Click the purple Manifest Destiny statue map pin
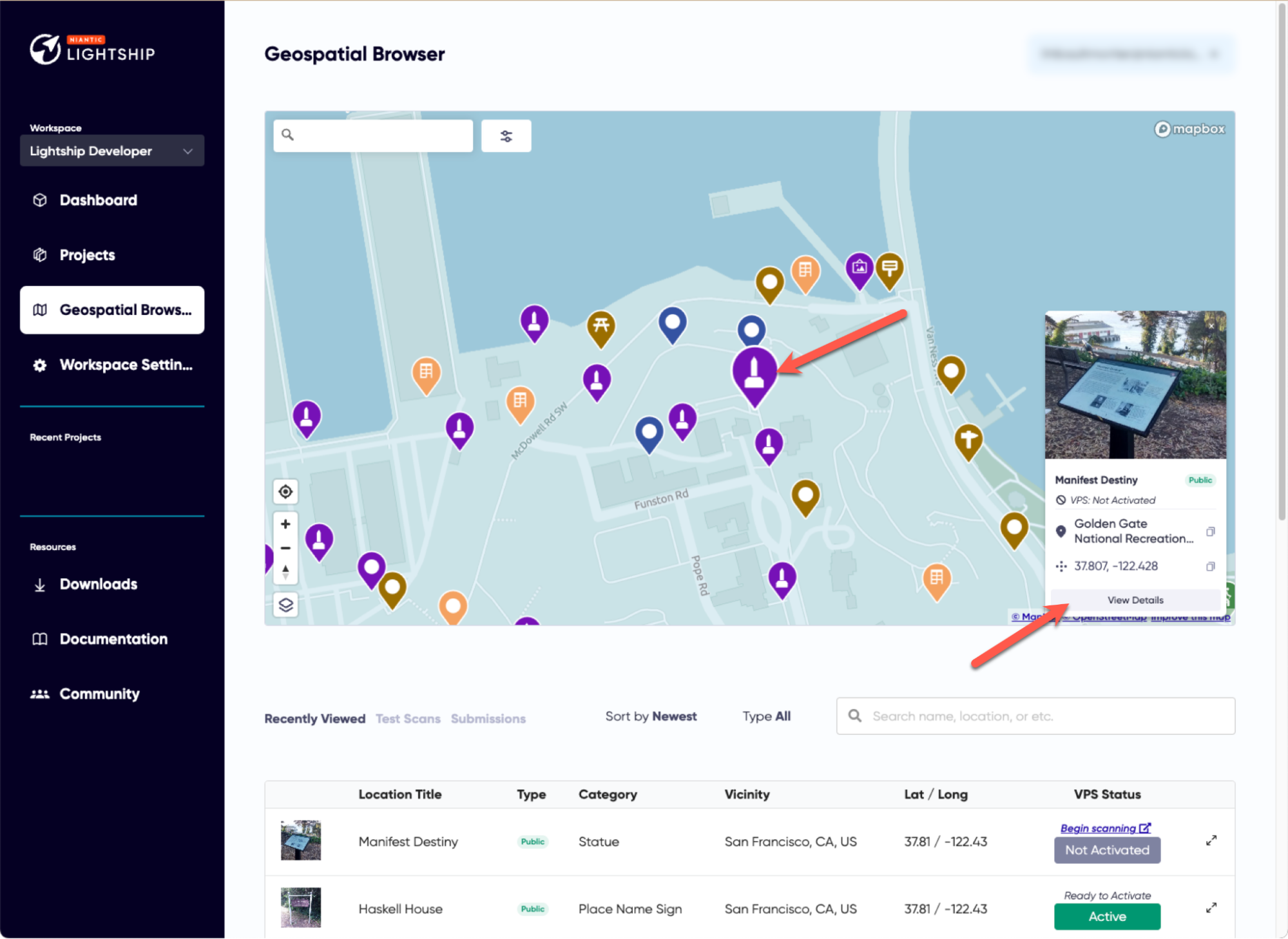This screenshot has width=1288, height=939. [754, 374]
